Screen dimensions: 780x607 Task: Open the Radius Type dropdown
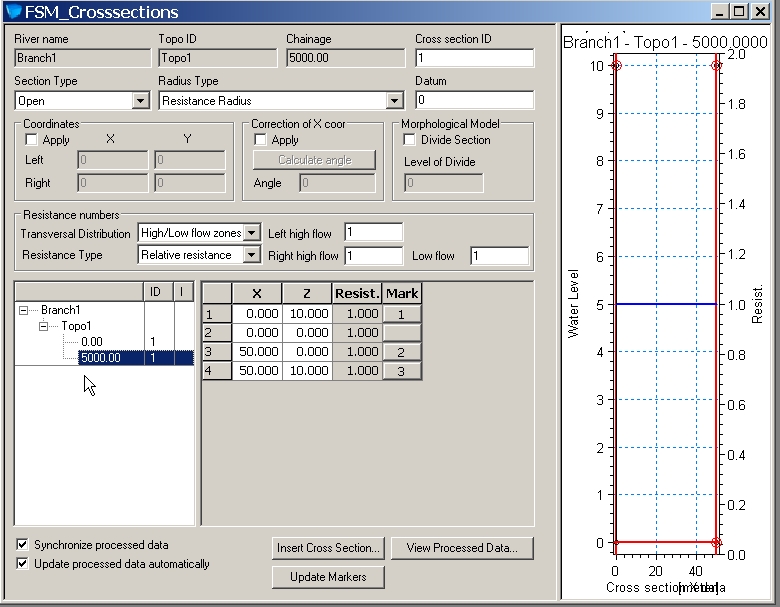(x=394, y=101)
